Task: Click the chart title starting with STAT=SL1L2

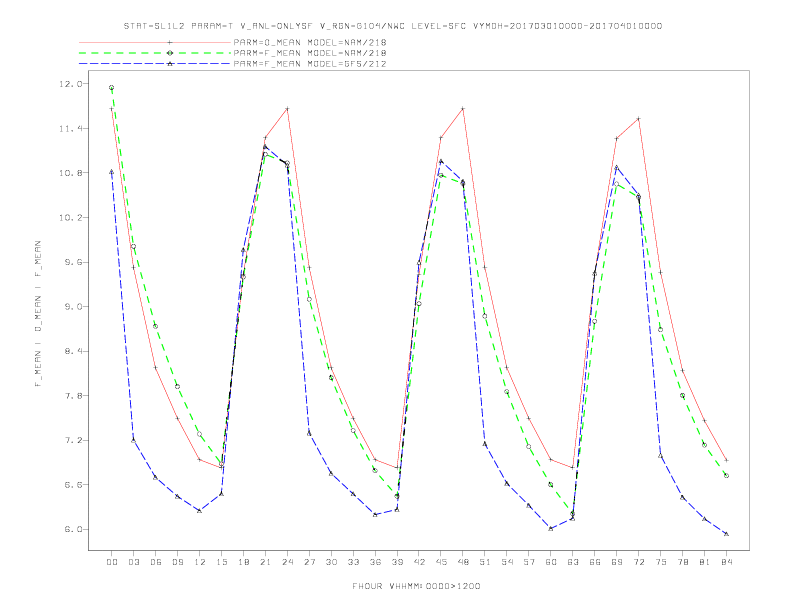Action: [392, 26]
